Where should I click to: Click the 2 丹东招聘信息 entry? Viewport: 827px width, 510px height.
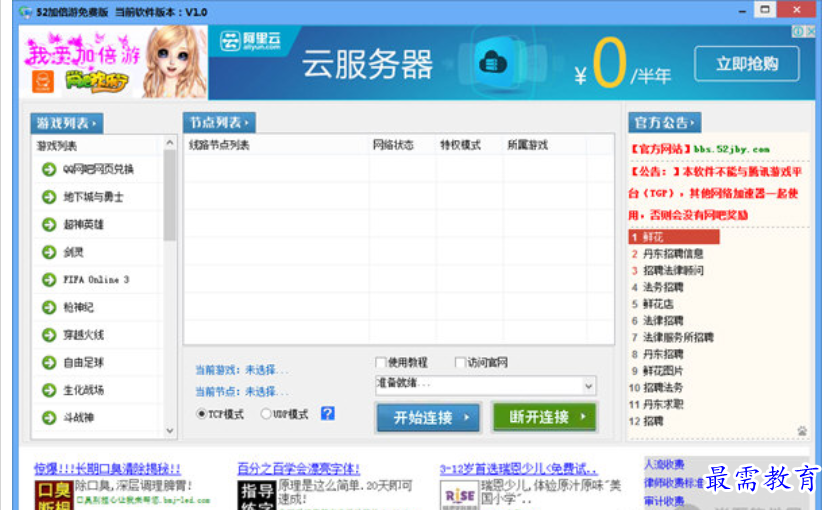668,254
